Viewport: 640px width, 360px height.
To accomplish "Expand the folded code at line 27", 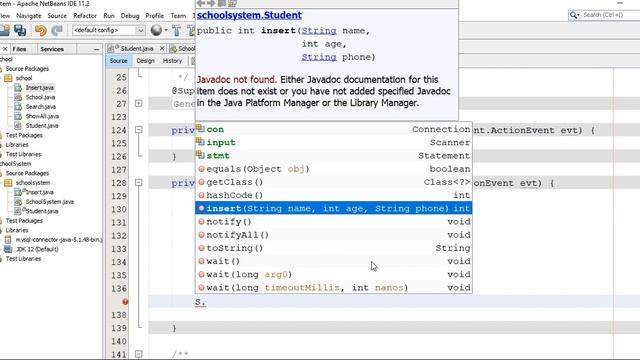I will pyautogui.click(x=139, y=104).
